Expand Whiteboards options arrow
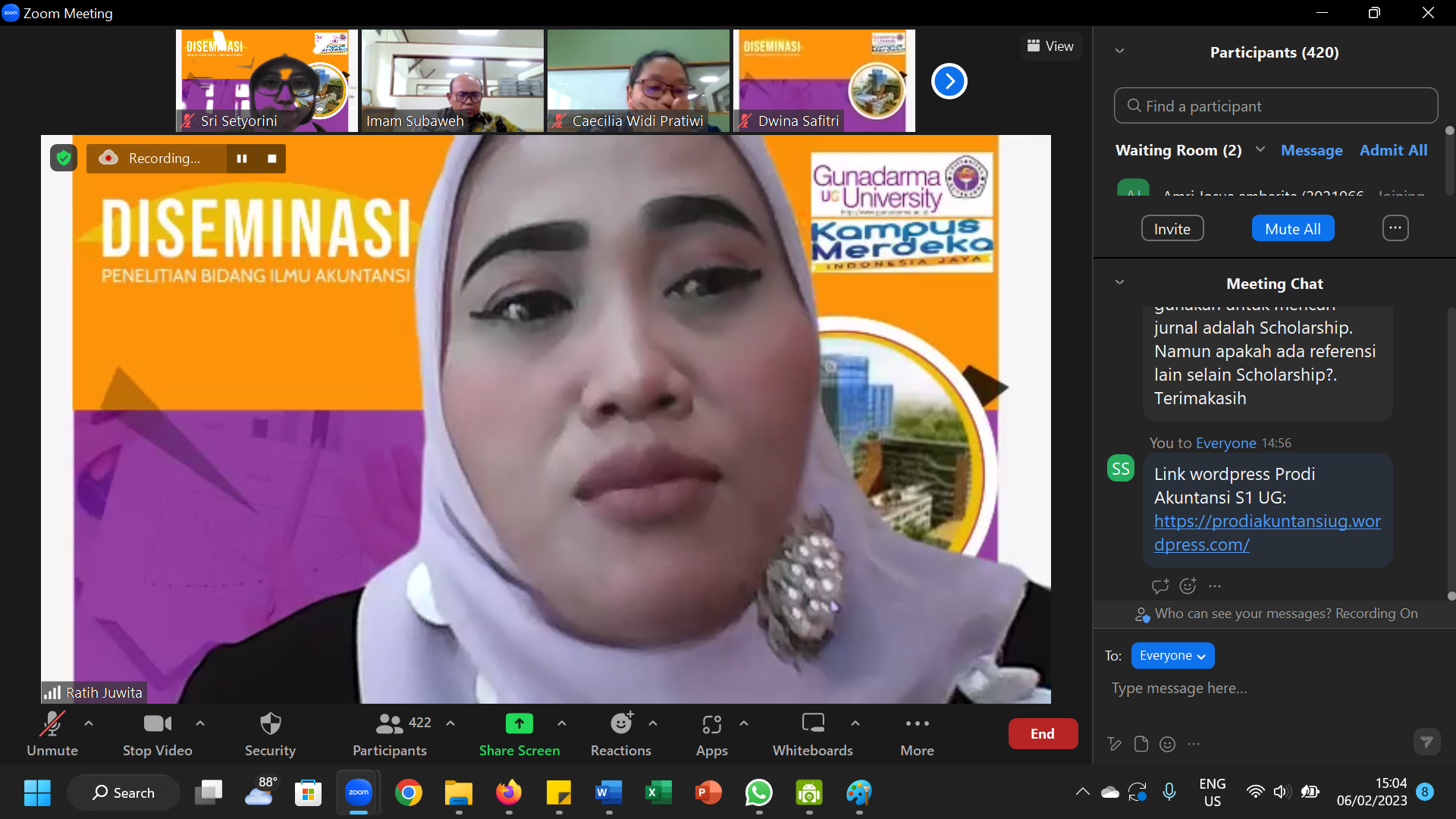The width and height of the screenshot is (1456, 819). (x=855, y=723)
